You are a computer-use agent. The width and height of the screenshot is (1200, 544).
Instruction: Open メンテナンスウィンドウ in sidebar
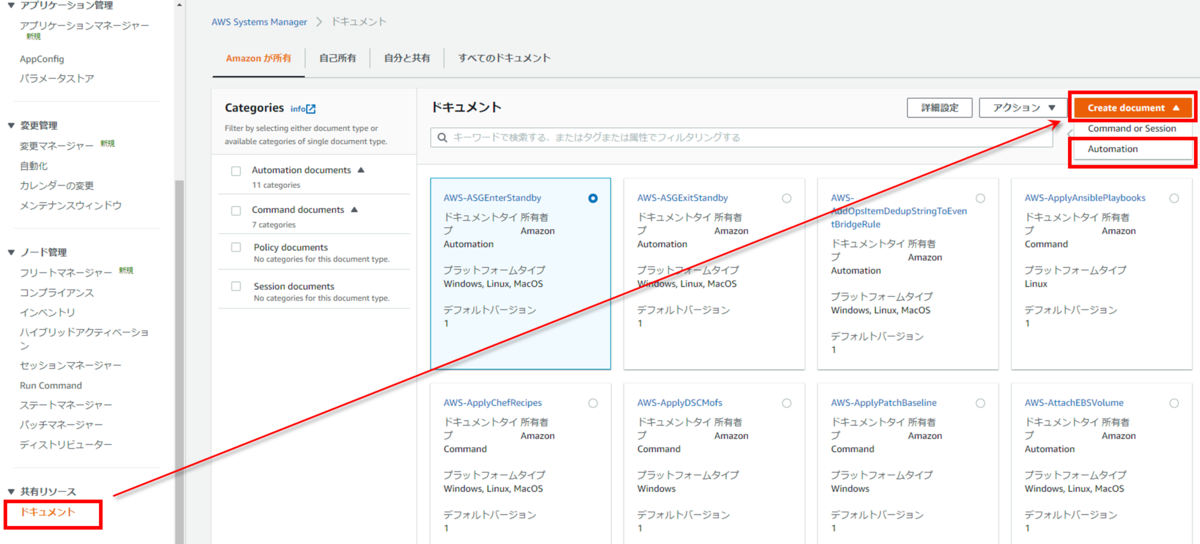click(x=71, y=205)
